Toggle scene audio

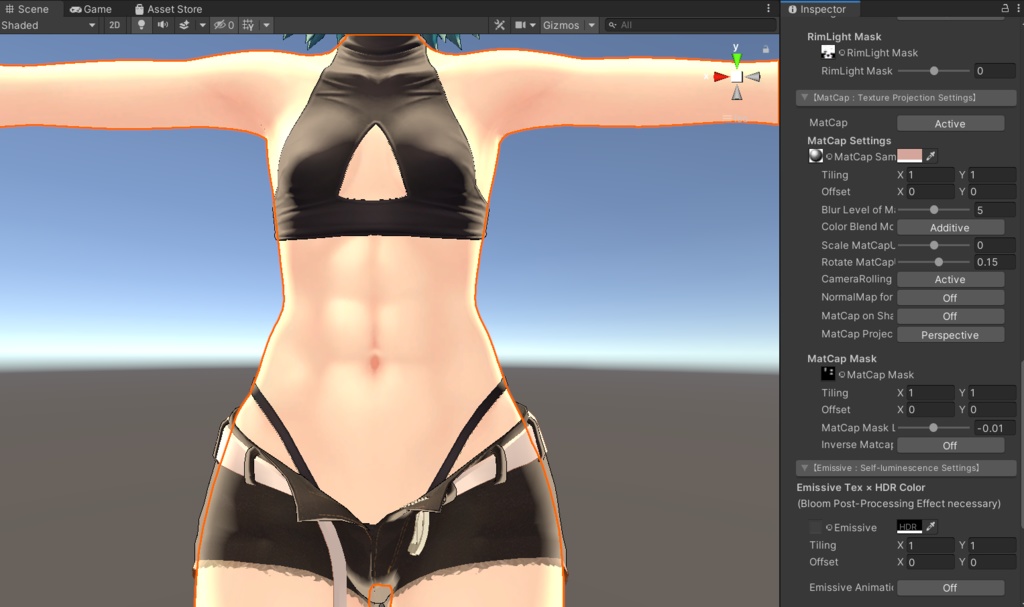tap(162, 25)
